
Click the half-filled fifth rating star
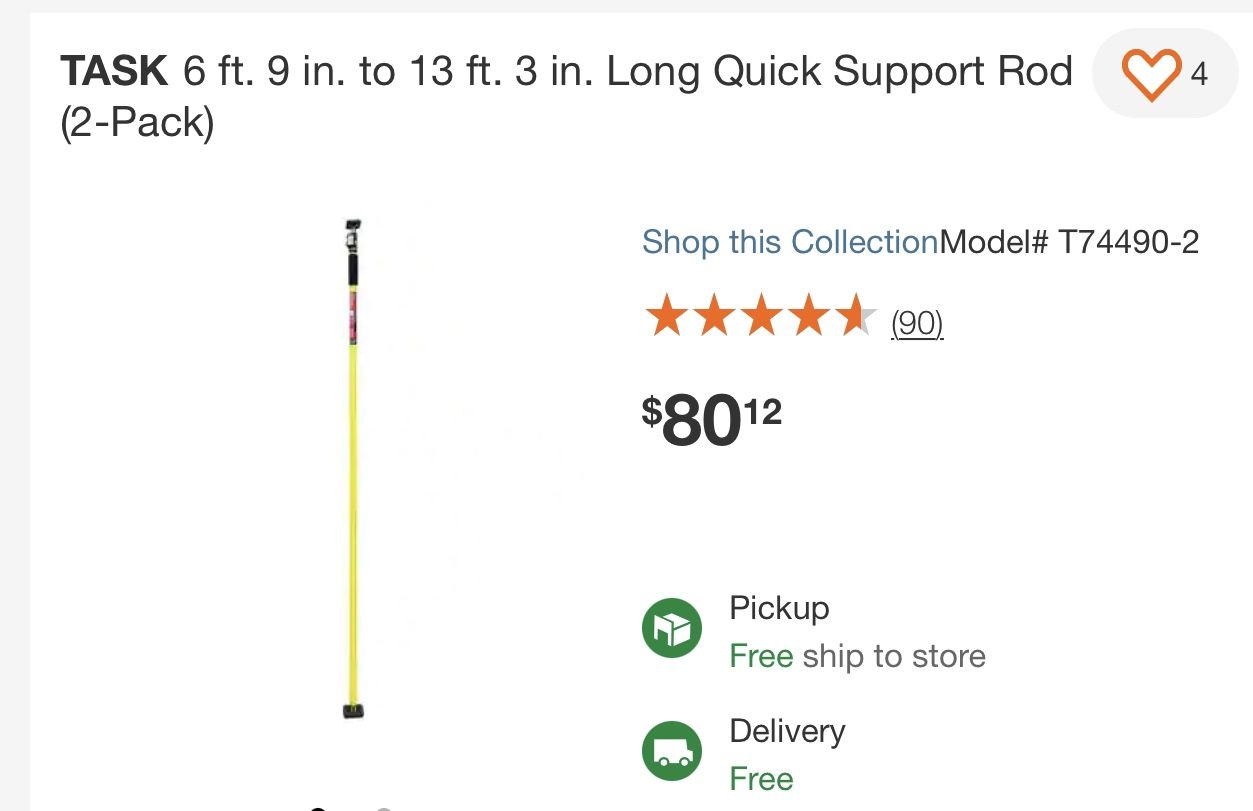coord(856,317)
